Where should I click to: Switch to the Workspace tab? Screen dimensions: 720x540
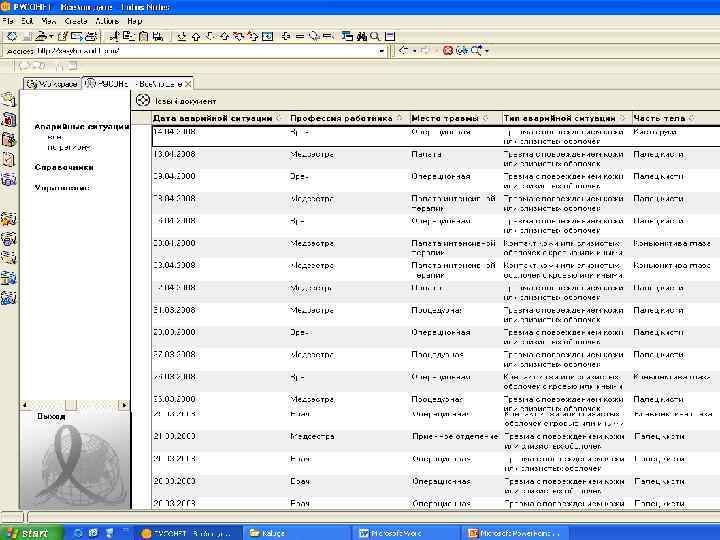(52, 84)
